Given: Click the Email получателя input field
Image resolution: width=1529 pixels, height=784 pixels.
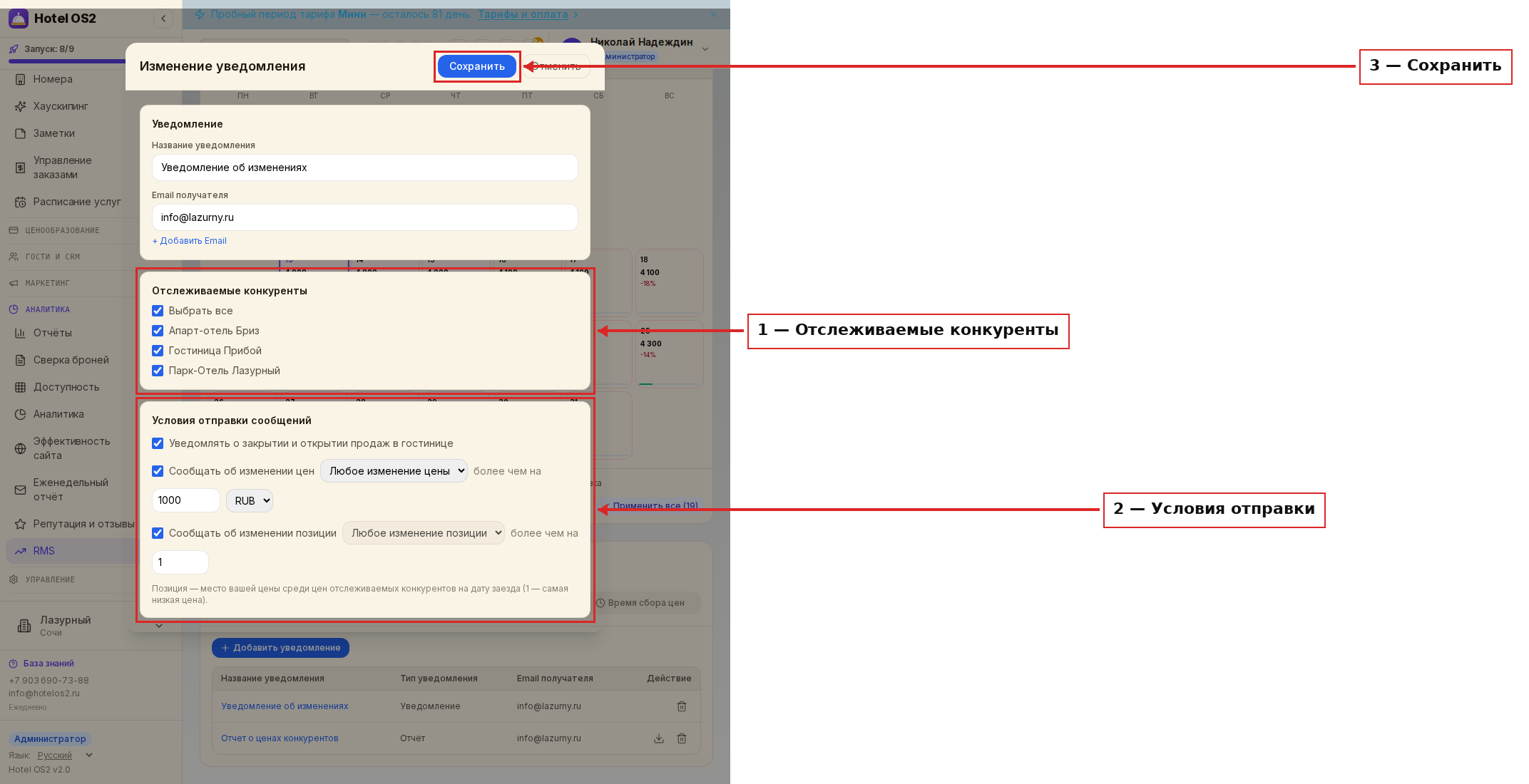Looking at the screenshot, I should pos(364,217).
